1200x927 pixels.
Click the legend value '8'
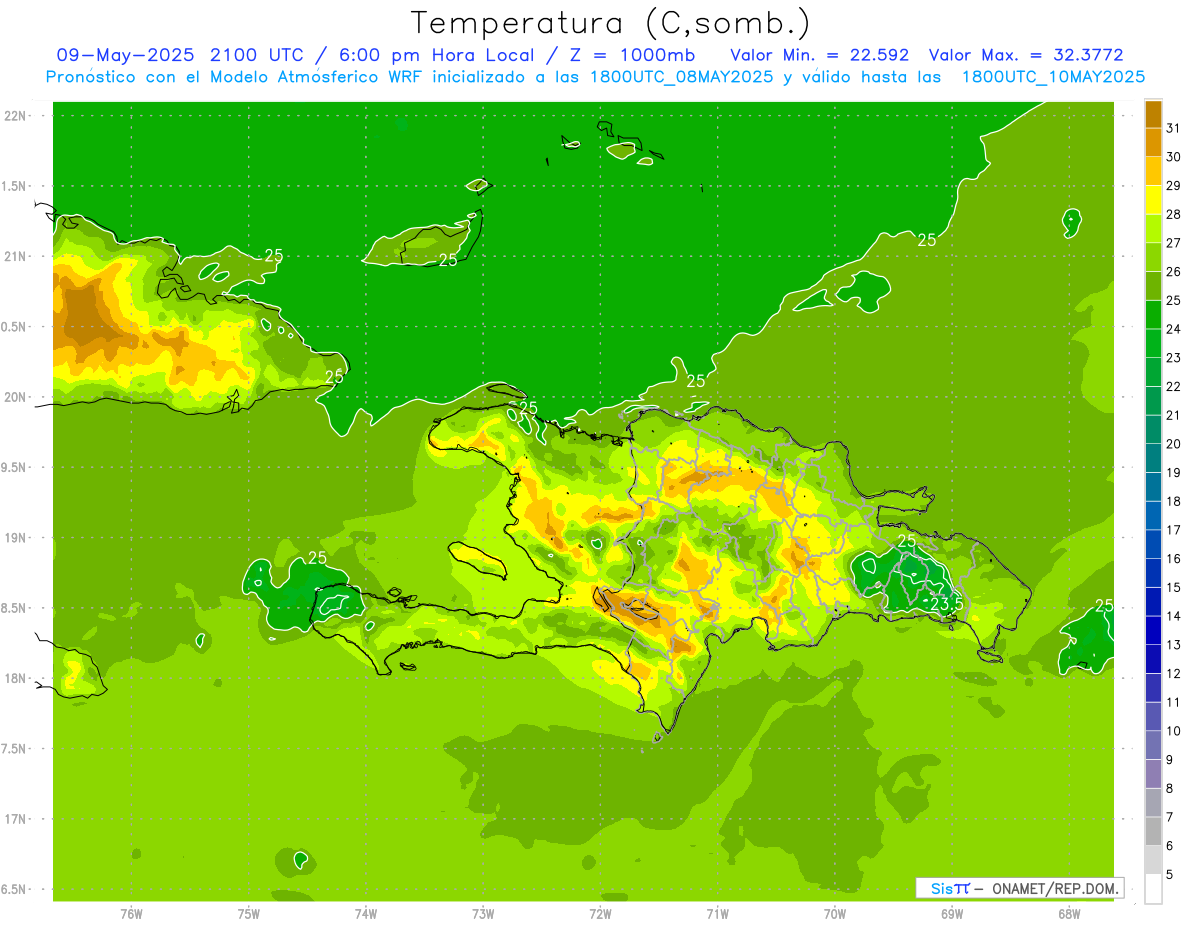1169,789
